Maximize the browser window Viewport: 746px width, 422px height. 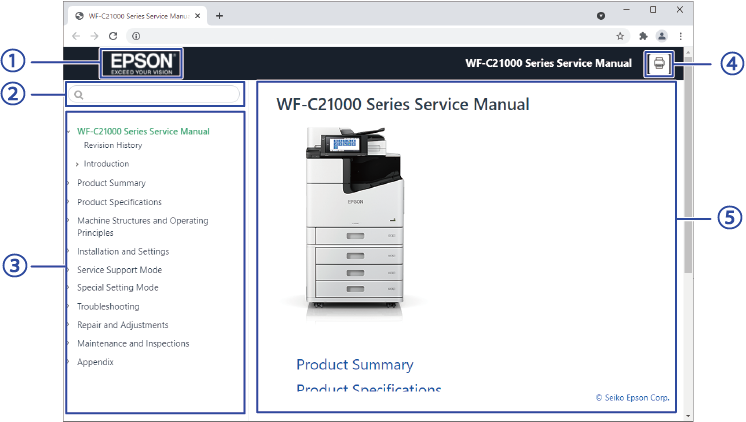pos(653,10)
